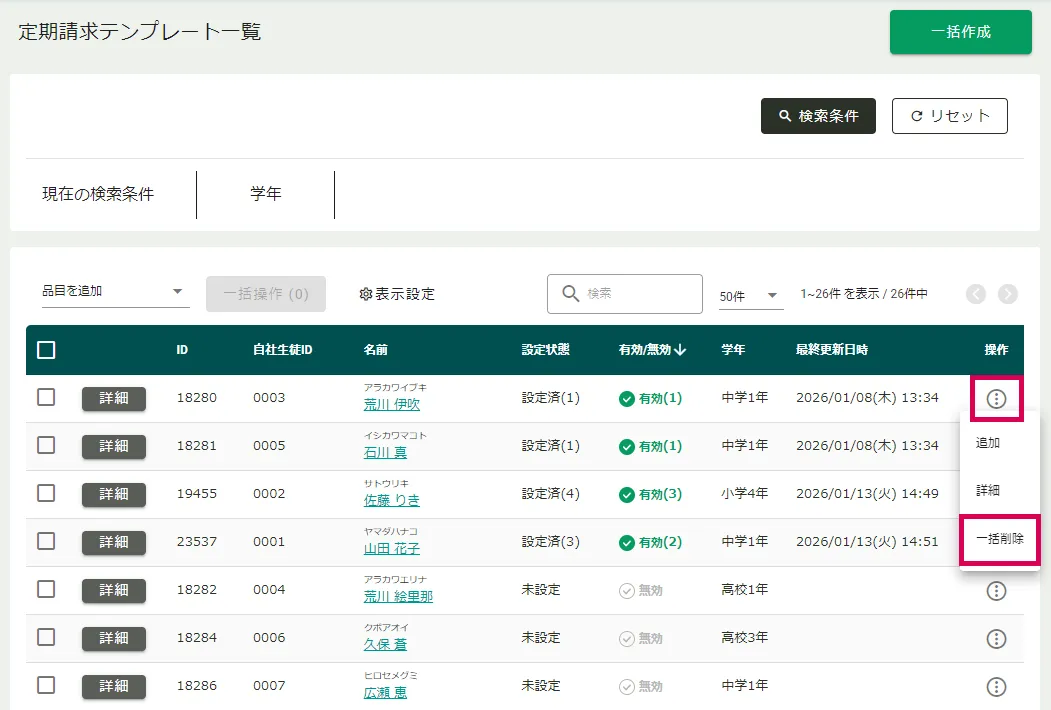Toggle the select-all checkbox in table header
Image resolution: width=1051 pixels, height=710 pixels.
click(x=46, y=350)
